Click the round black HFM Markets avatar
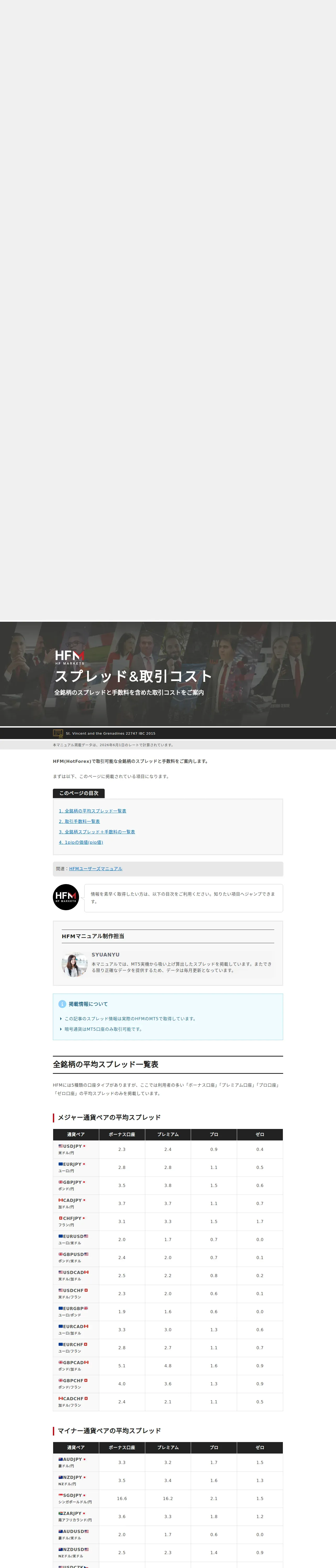Image resolution: width=336 pixels, height=1568 pixels. [x=66, y=897]
